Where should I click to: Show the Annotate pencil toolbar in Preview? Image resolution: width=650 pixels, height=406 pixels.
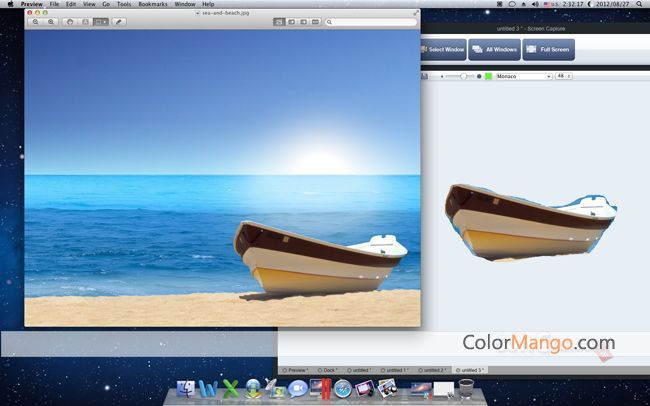(119, 22)
